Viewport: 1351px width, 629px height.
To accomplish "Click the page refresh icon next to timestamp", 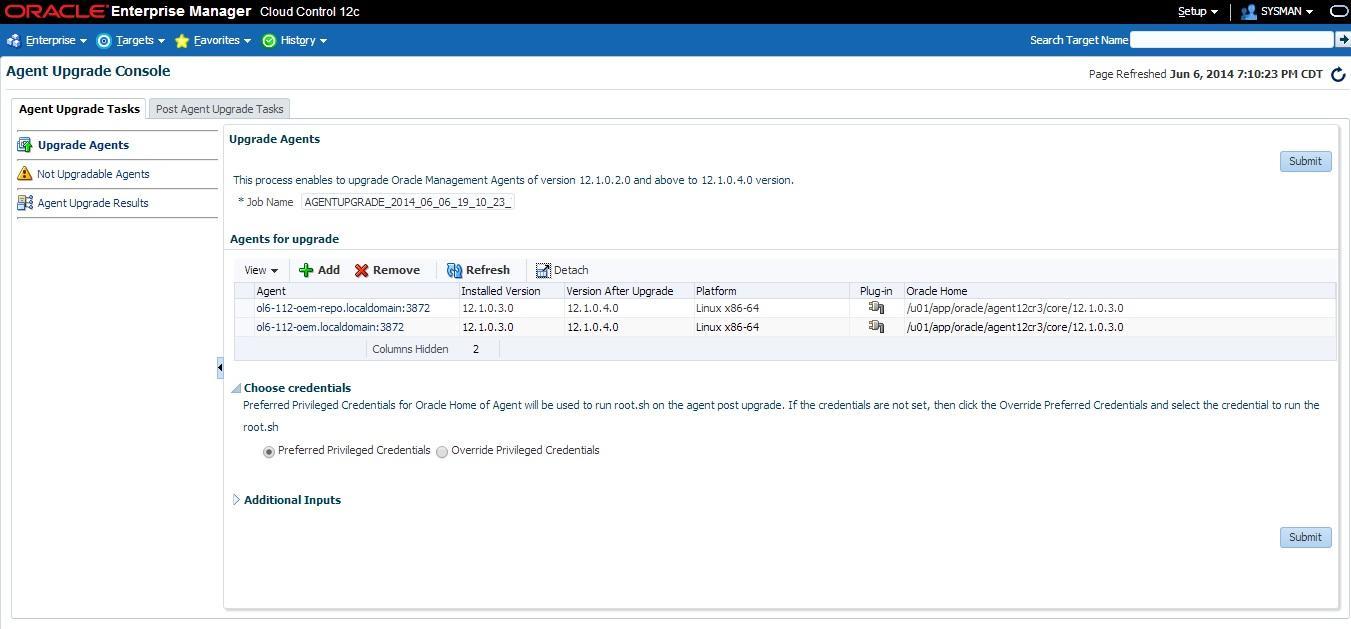I will pos(1338,75).
